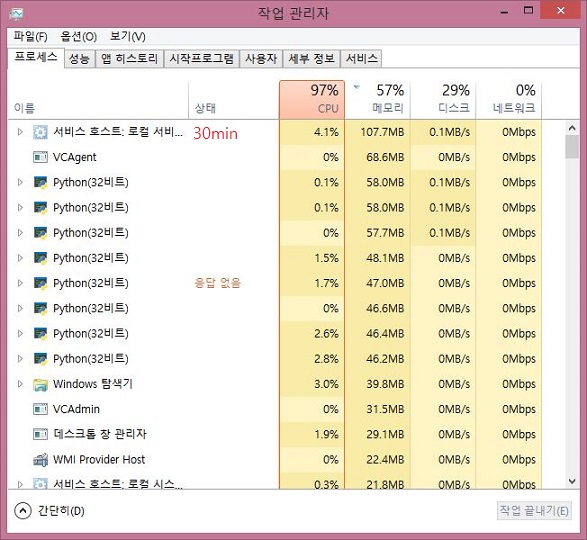Select the WMI Provider Host name
The image size is (587, 540).
[x=99, y=459]
